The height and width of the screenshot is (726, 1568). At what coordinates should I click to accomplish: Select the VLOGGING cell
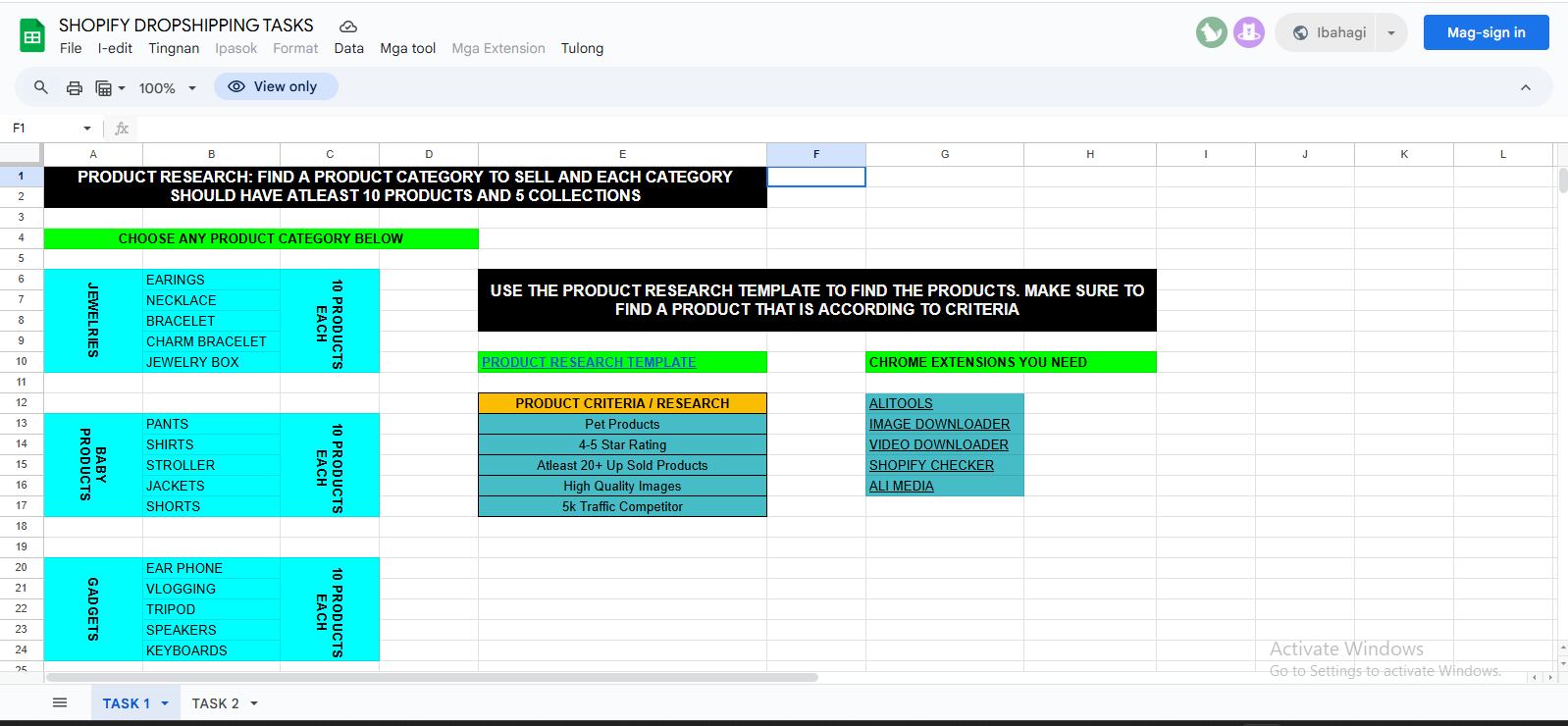tap(211, 589)
